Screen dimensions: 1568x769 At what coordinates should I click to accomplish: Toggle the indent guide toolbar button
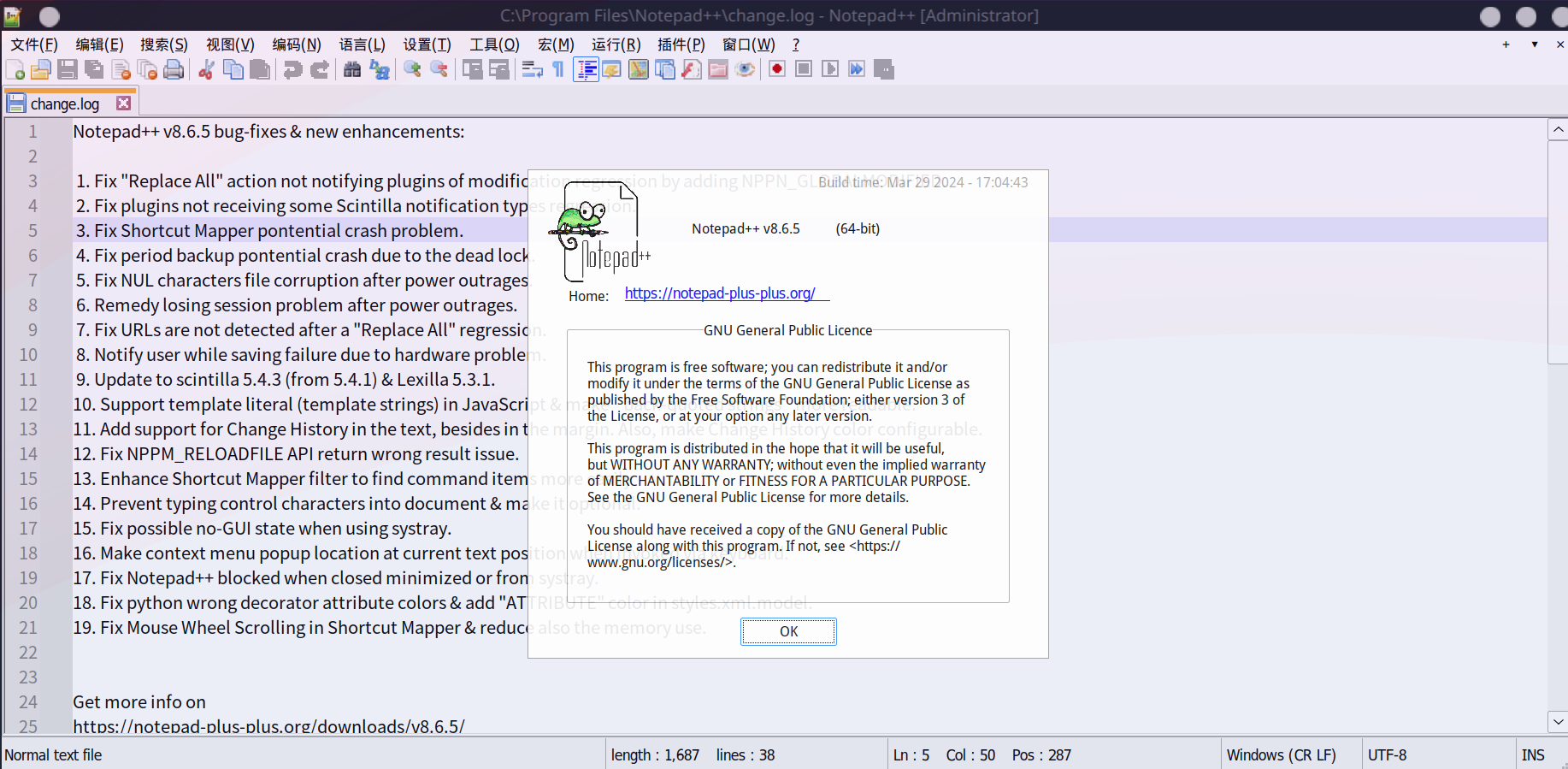click(x=586, y=69)
